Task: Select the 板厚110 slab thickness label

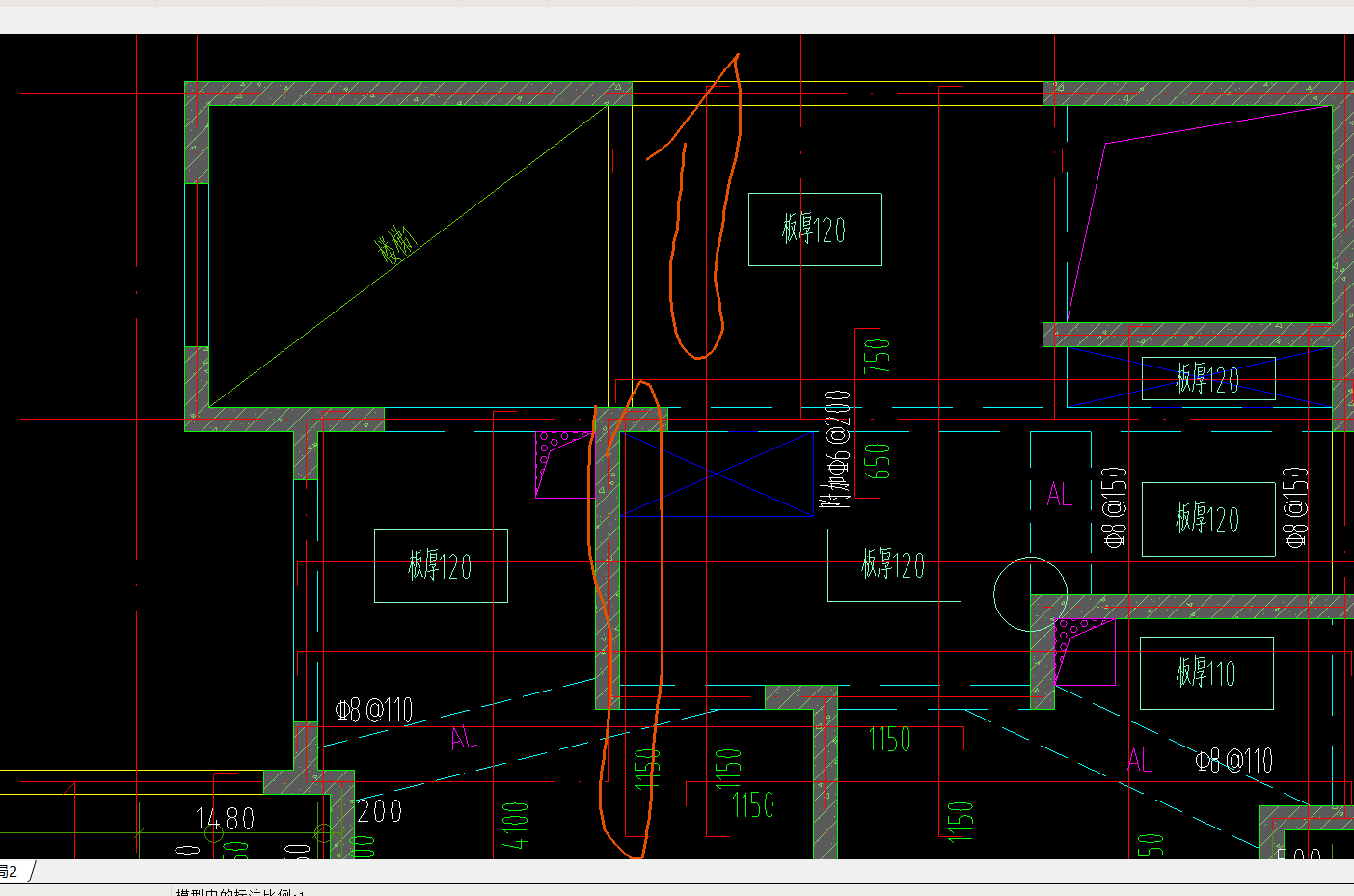Action: tap(1206, 672)
